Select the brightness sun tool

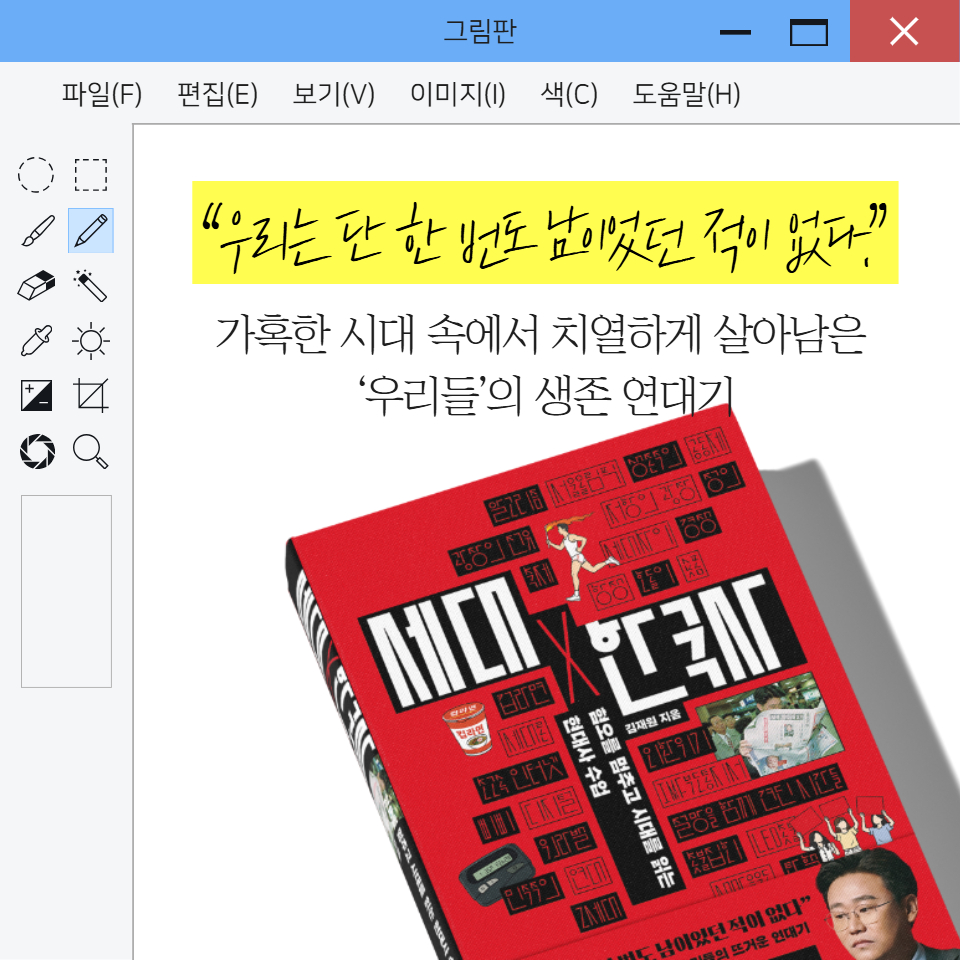[x=91, y=340]
